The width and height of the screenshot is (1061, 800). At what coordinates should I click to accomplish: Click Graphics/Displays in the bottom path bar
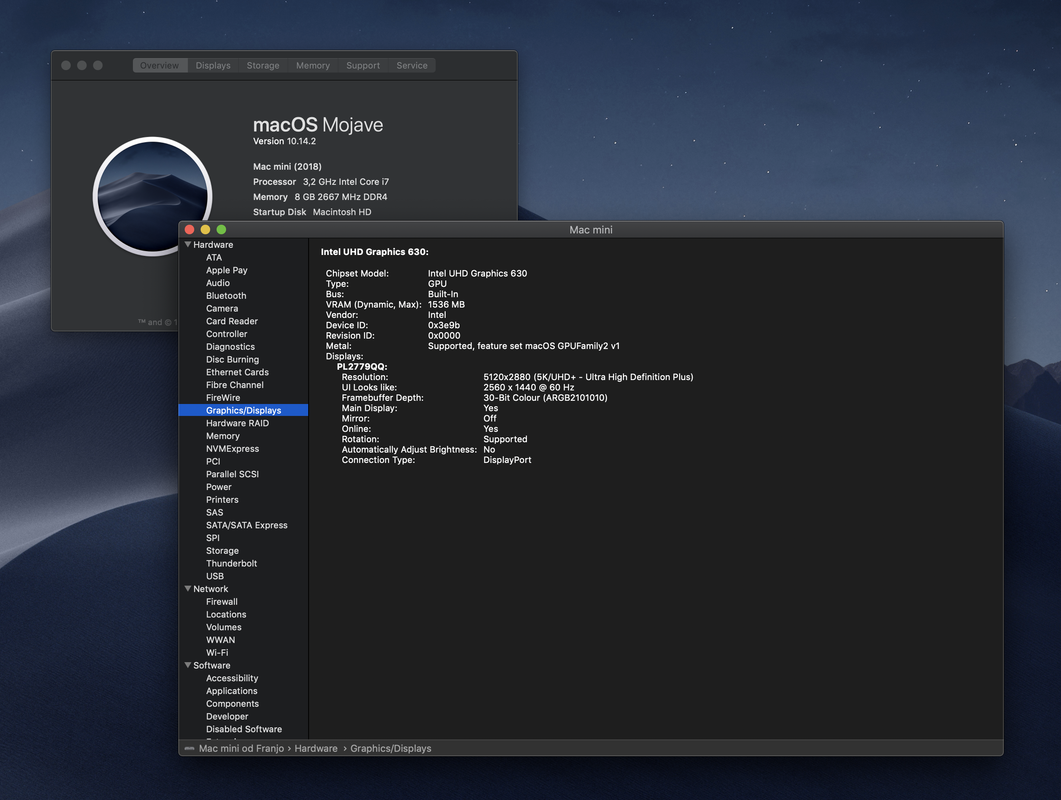click(390, 749)
